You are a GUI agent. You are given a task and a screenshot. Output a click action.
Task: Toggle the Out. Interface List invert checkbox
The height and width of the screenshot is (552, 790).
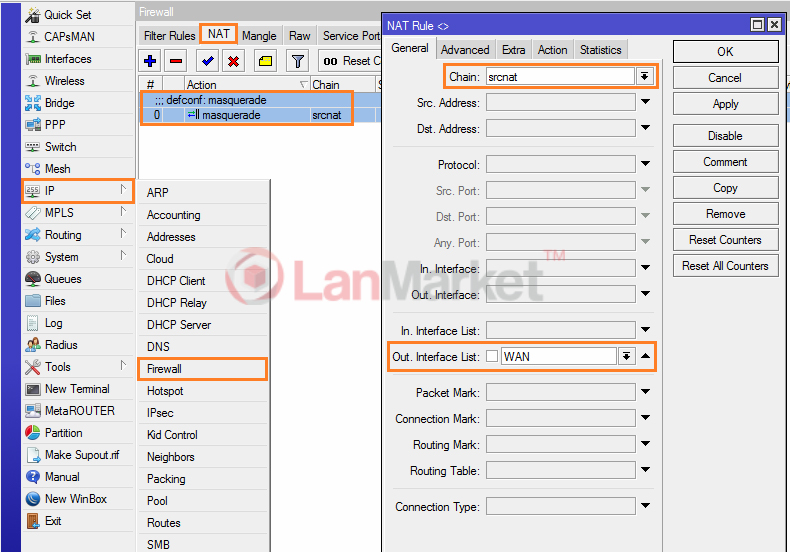tap(491, 356)
